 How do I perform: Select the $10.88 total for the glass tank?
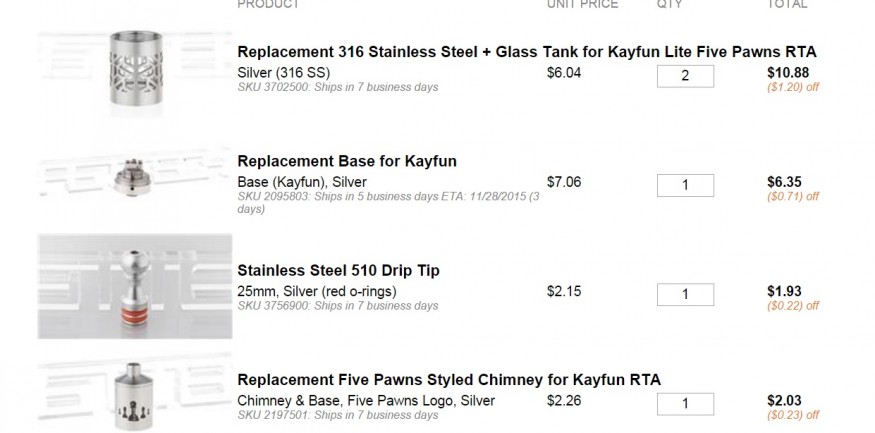pyautogui.click(x=787, y=73)
